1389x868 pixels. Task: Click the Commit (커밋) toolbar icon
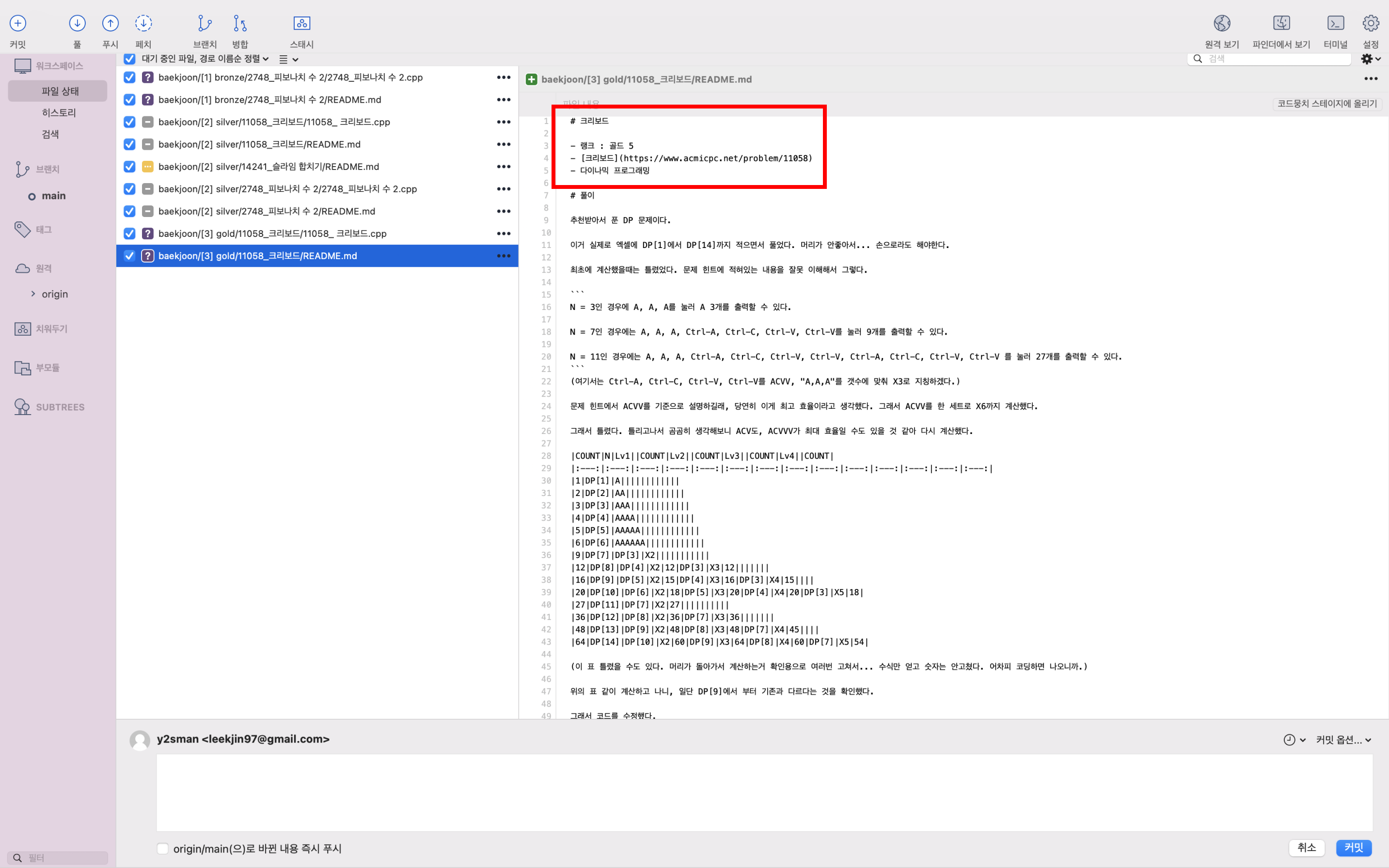point(18,24)
